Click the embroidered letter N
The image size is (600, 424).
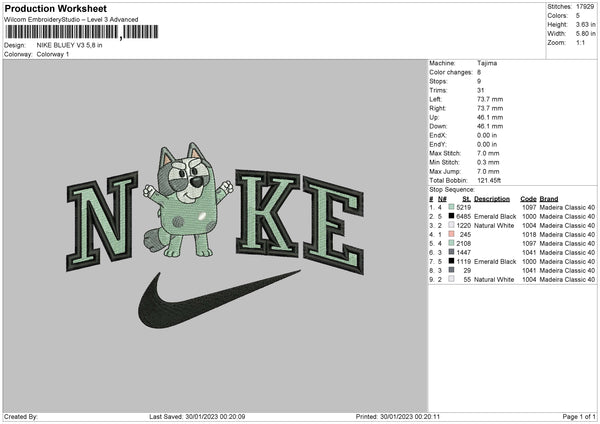[x=102, y=221]
